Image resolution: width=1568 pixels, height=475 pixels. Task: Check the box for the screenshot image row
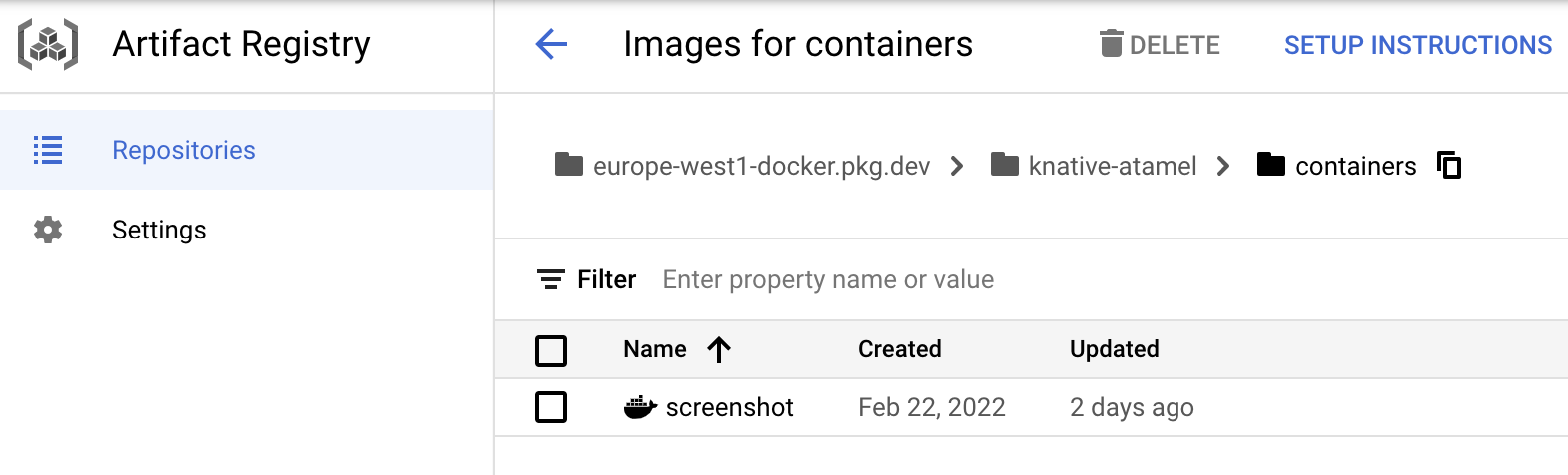[551, 407]
